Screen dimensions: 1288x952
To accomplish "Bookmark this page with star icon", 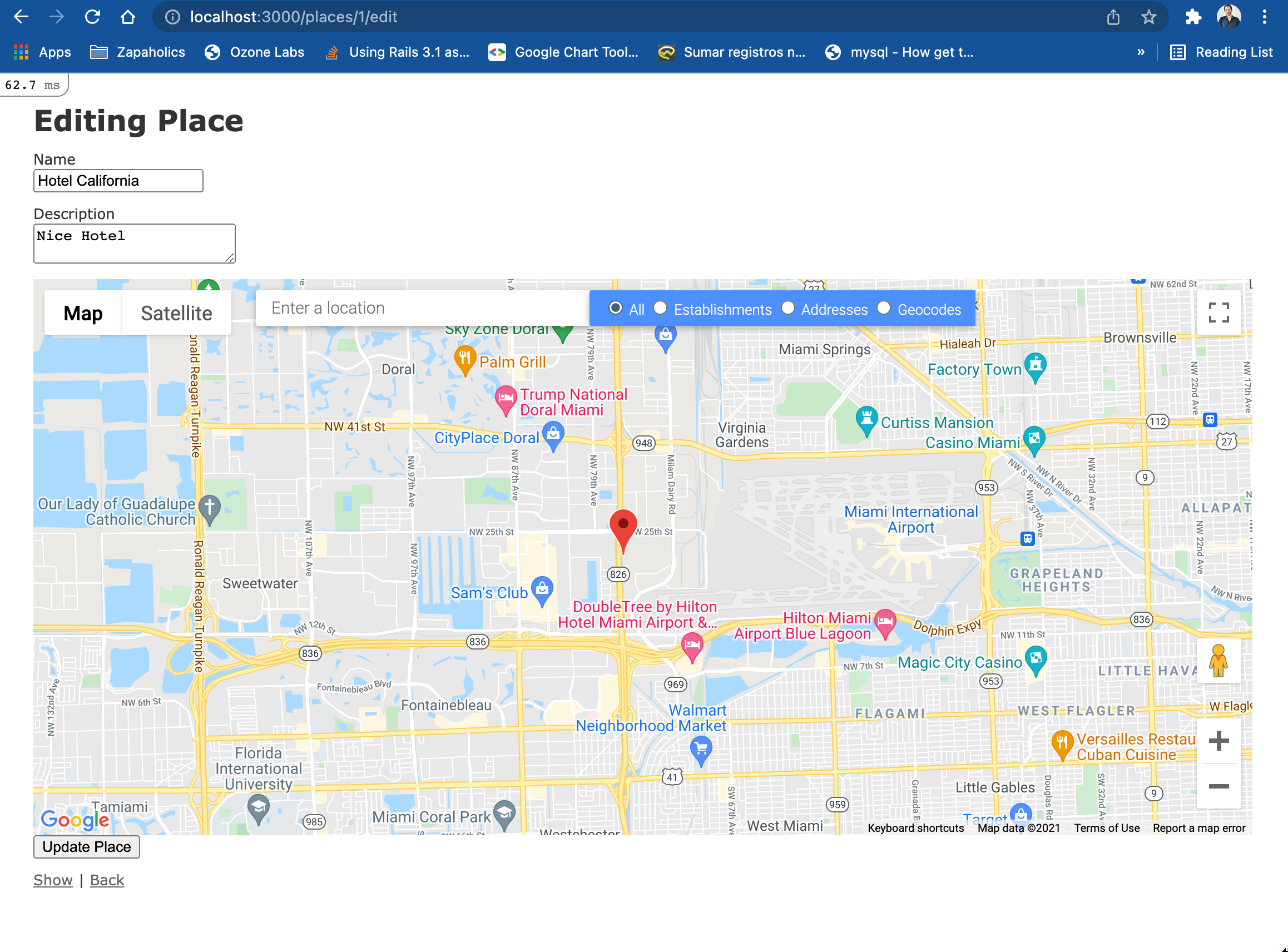I will pos(1148,17).
